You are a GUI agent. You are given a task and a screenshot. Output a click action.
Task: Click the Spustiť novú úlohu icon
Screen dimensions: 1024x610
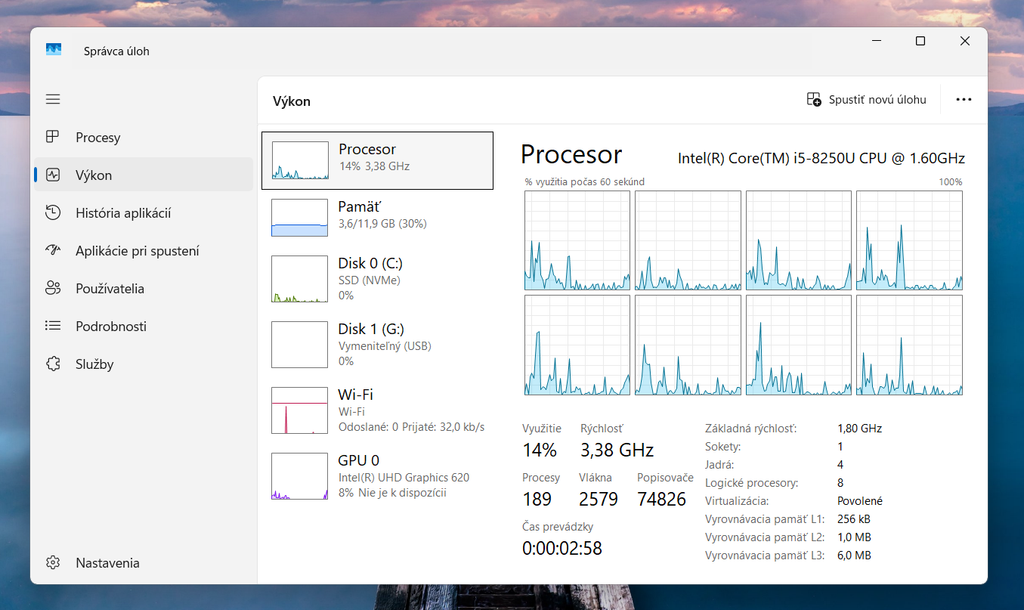814,99
